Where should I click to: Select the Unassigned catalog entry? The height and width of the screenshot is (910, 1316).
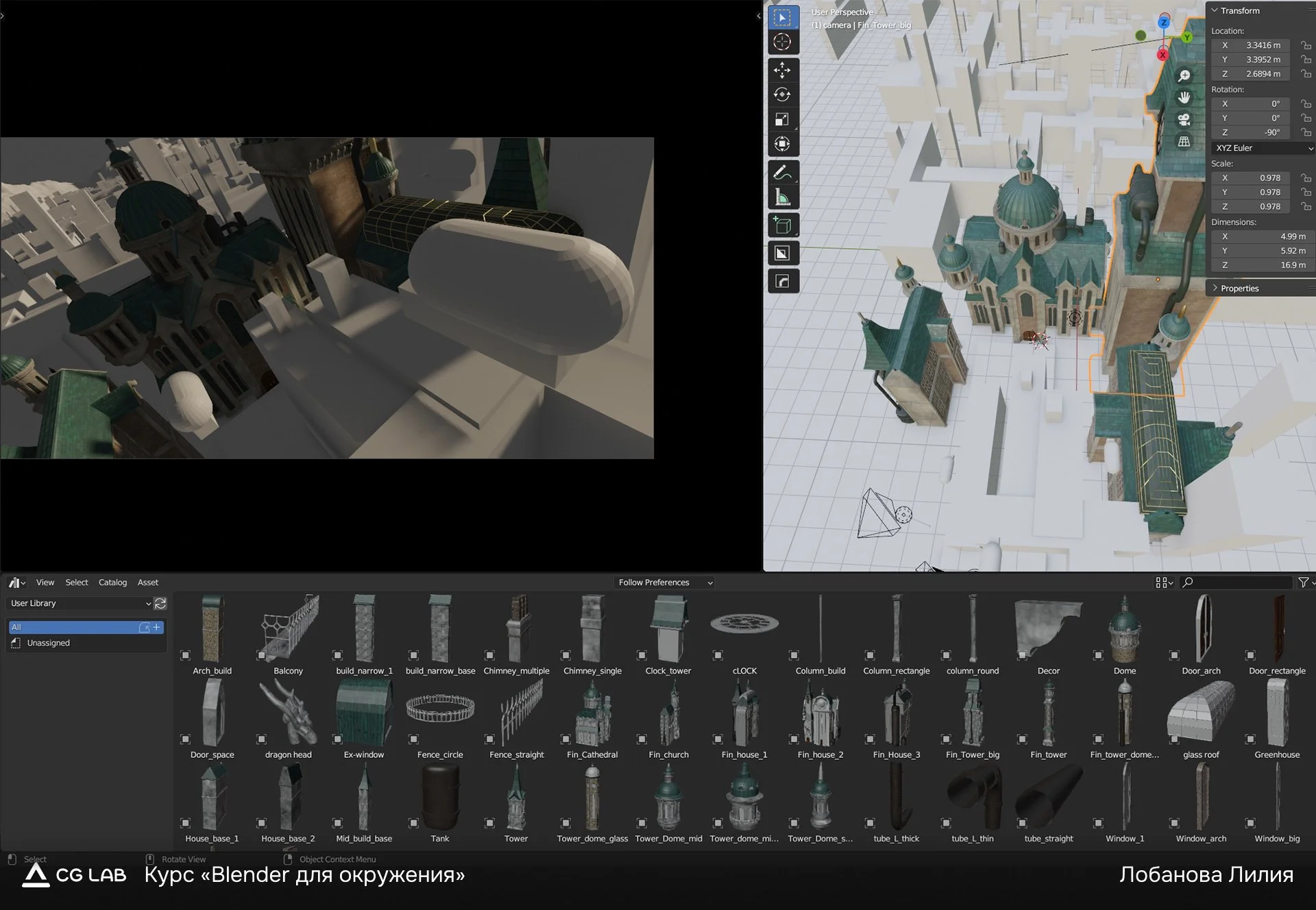48,643
